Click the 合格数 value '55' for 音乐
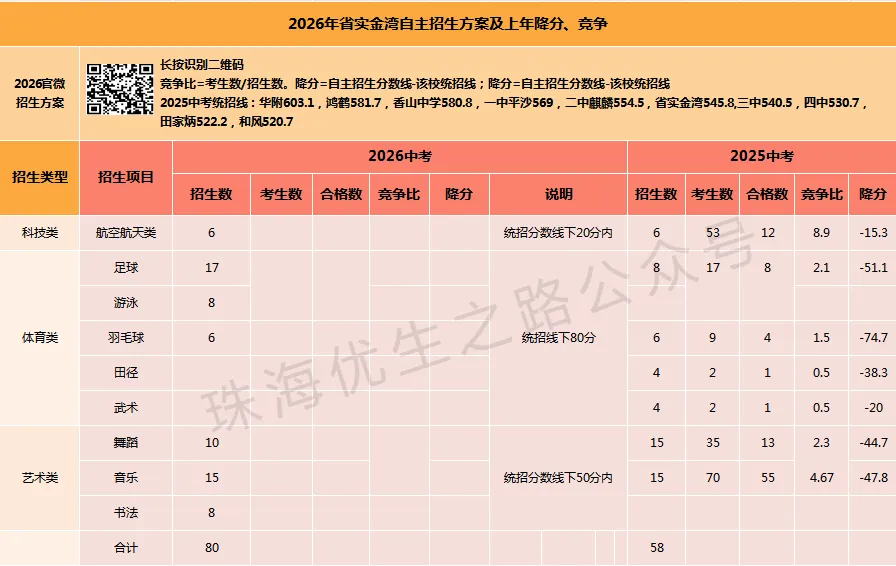896x566 pixels. pyautogui.click(x=767, y=478)
